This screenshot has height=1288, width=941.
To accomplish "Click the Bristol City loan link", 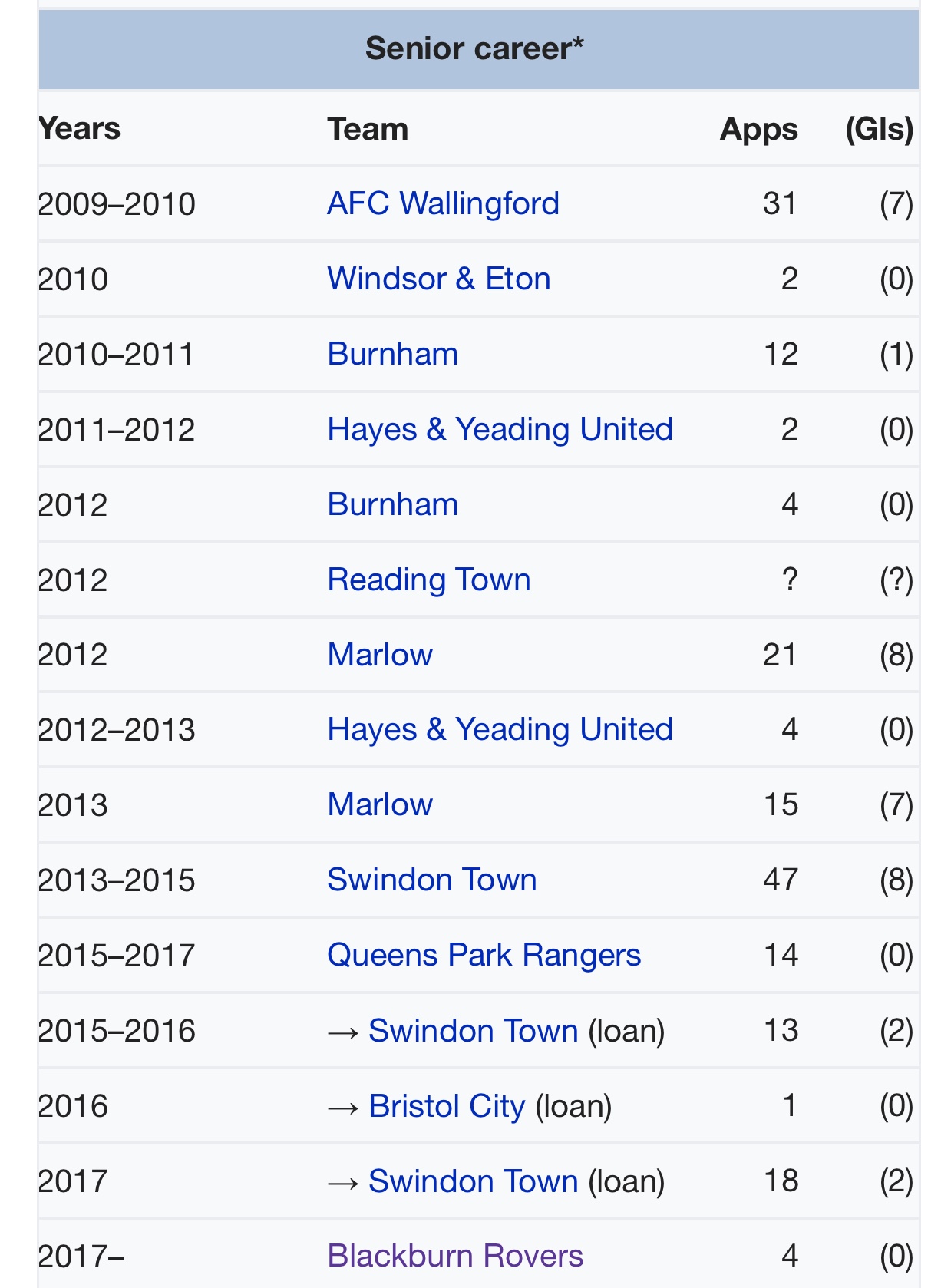I will 447,1106.
